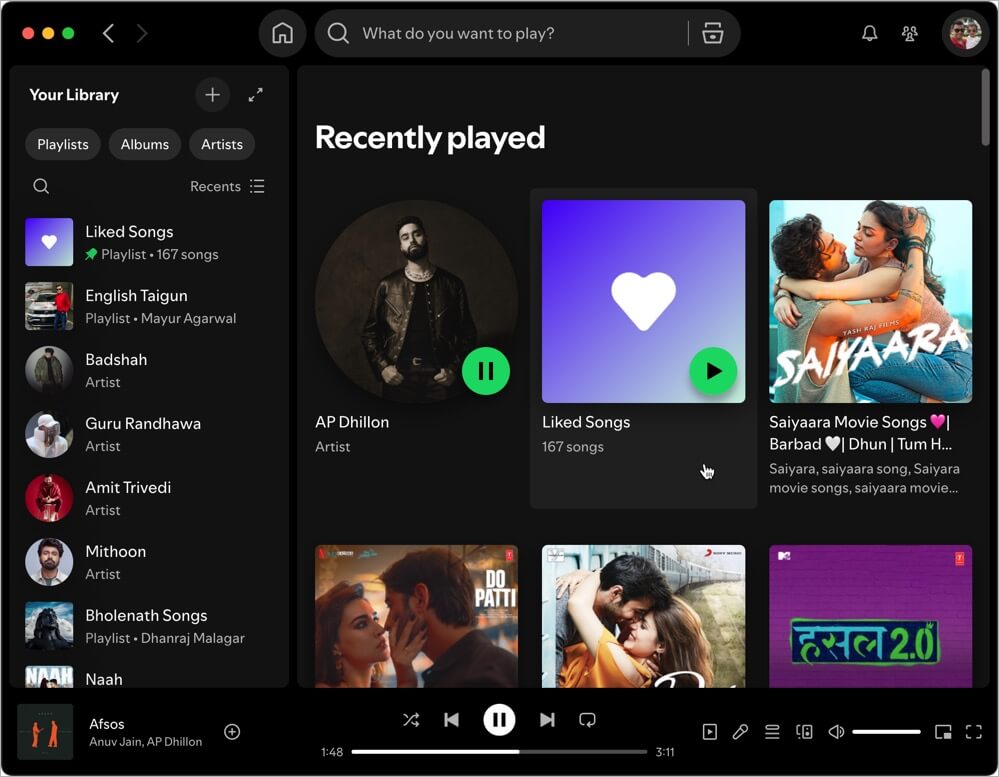Filter library by Playlists
This screenshot has width=999, height=777.
click(x=63, y=144)
